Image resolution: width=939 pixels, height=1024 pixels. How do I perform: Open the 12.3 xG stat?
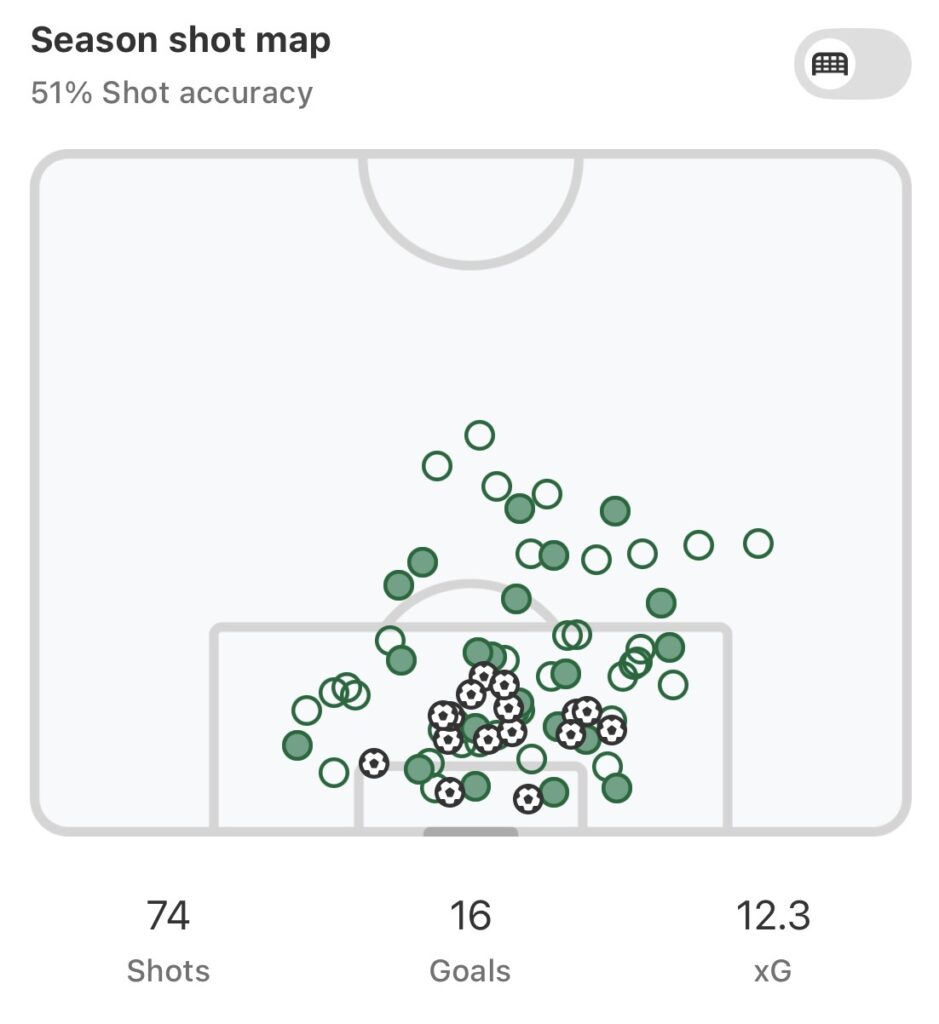pos(773,938)
